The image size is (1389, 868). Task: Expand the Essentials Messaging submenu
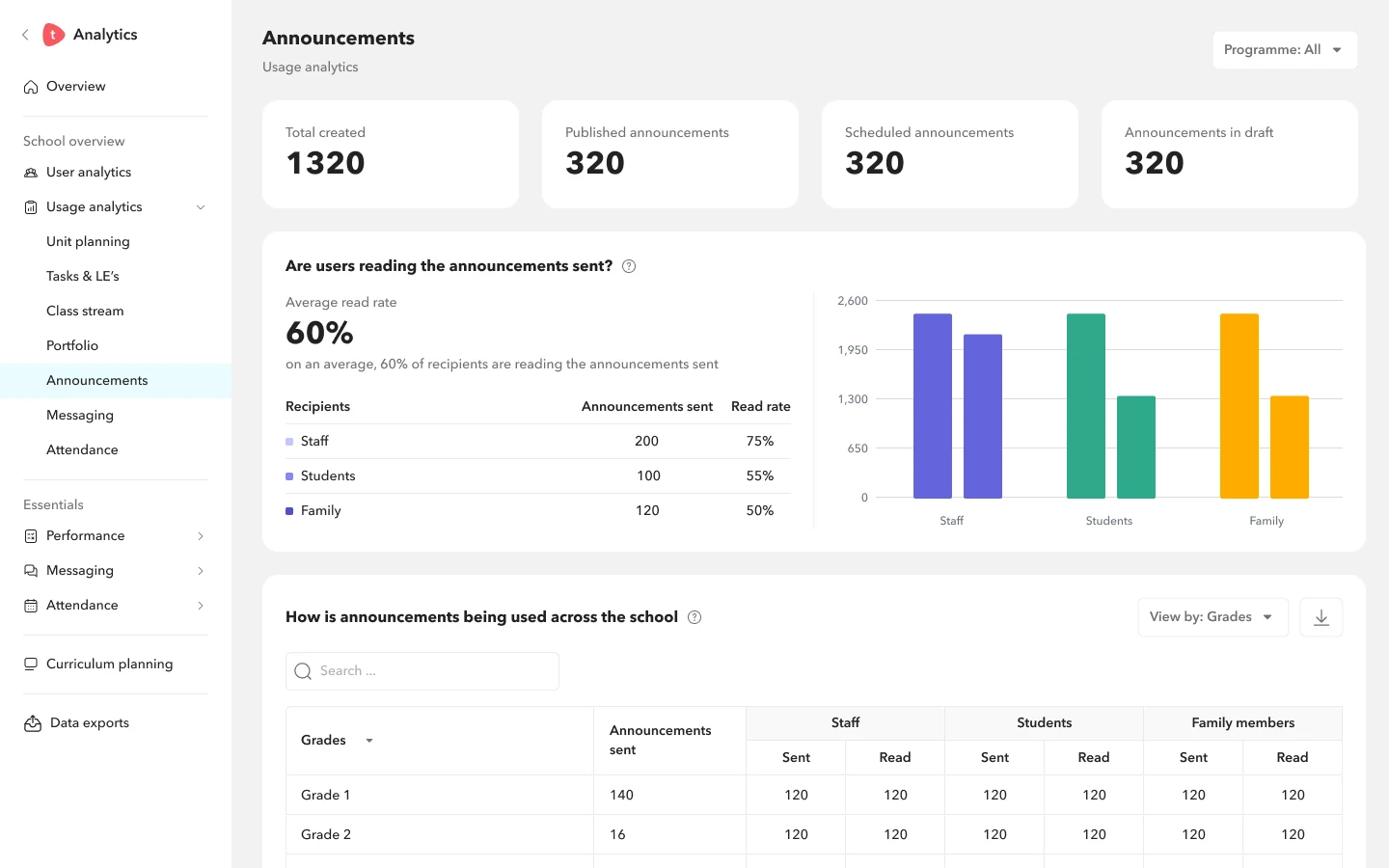tap(201, 571)
